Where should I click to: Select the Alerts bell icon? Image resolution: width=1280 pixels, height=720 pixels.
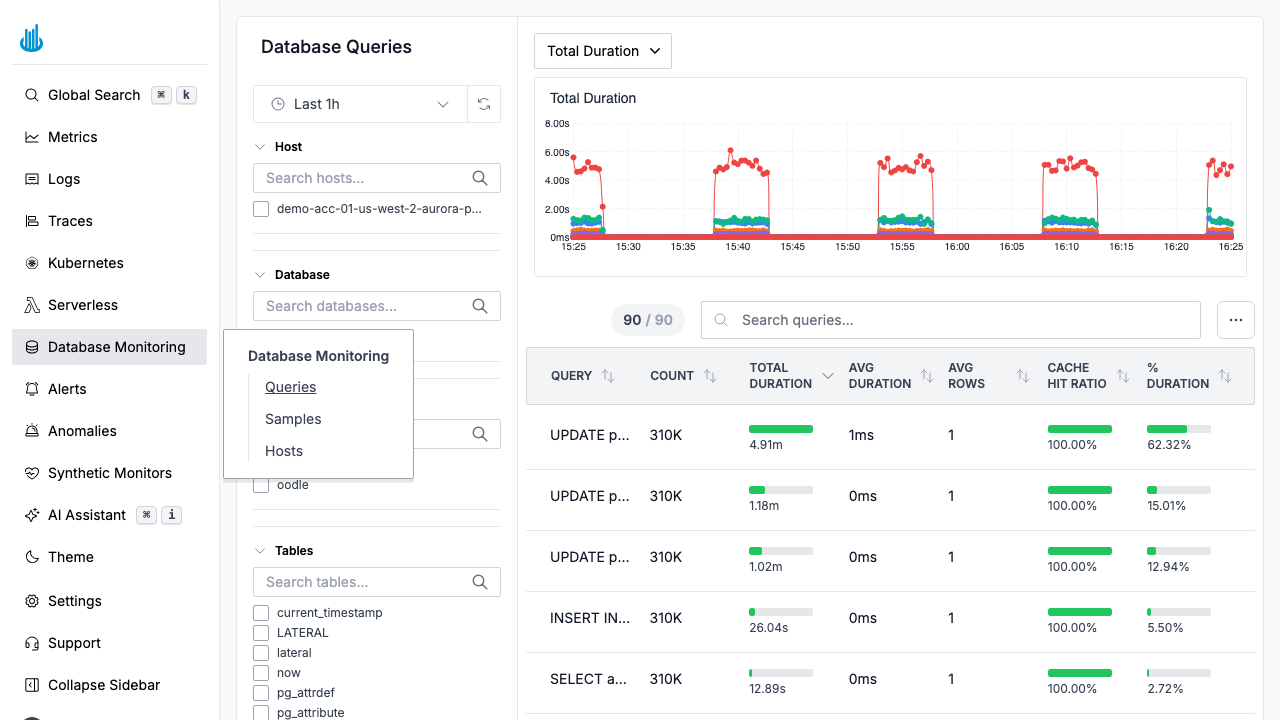pos(32,389)
